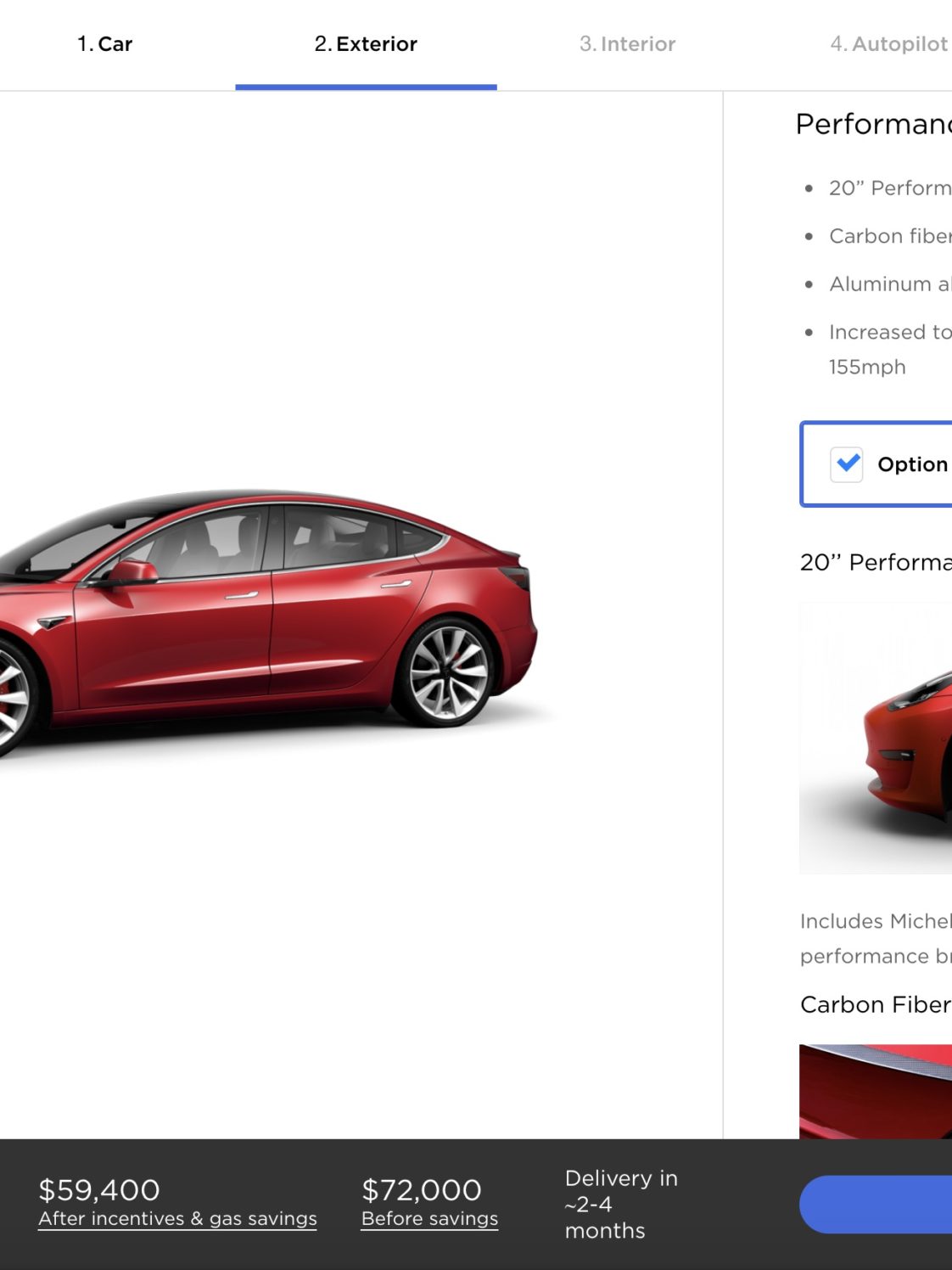This screenshot has width=952, height=1270.
Task: Select the Exterior tab
Action: (366, 44)
